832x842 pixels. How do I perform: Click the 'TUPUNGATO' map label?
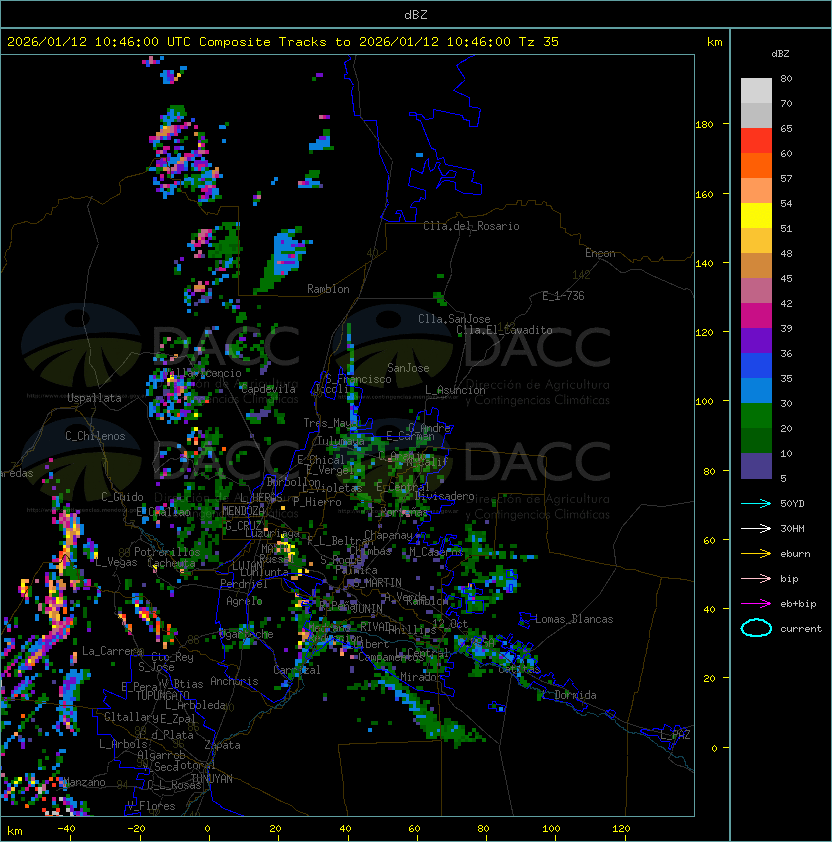click(x=162, y=695)
